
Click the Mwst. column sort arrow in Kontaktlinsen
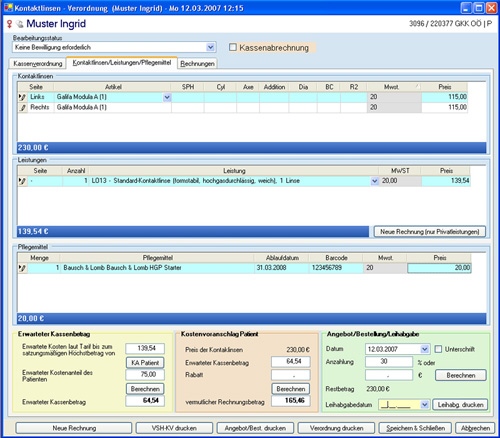click(417, 87)
